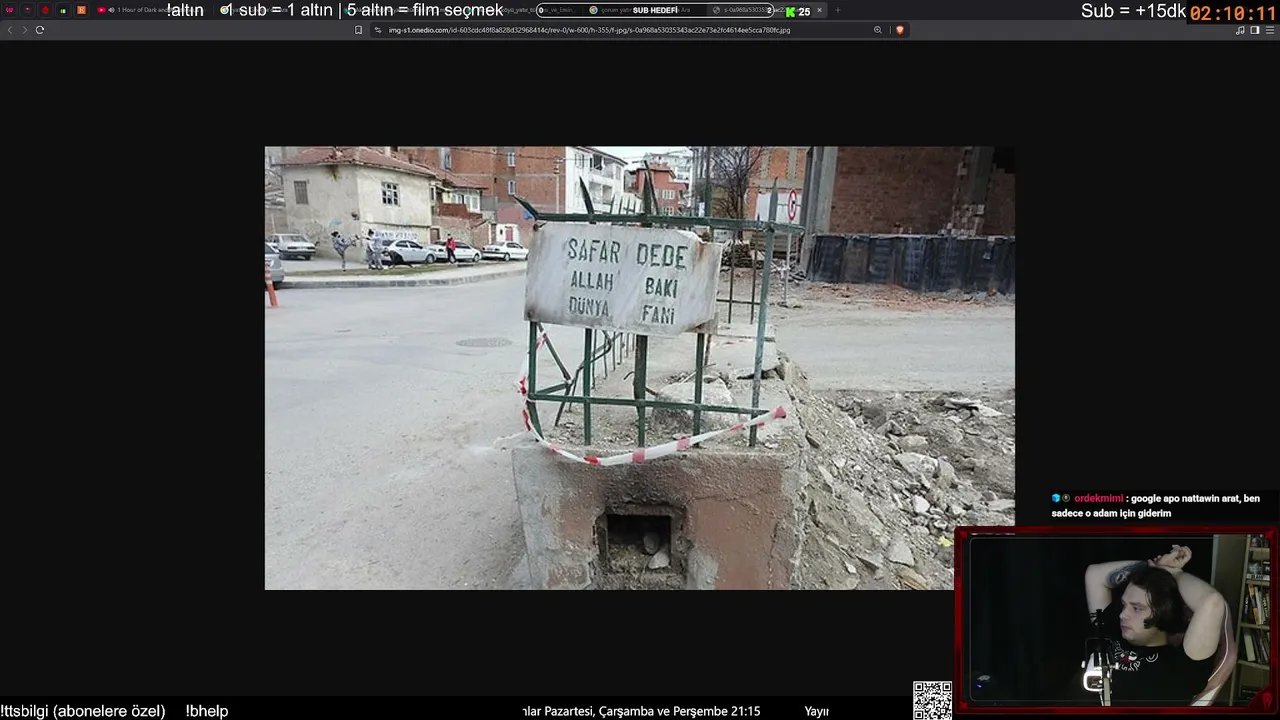Go back with the browser back arrow
This screenshot has height=720, width=1280.
(x=10, y=30)
